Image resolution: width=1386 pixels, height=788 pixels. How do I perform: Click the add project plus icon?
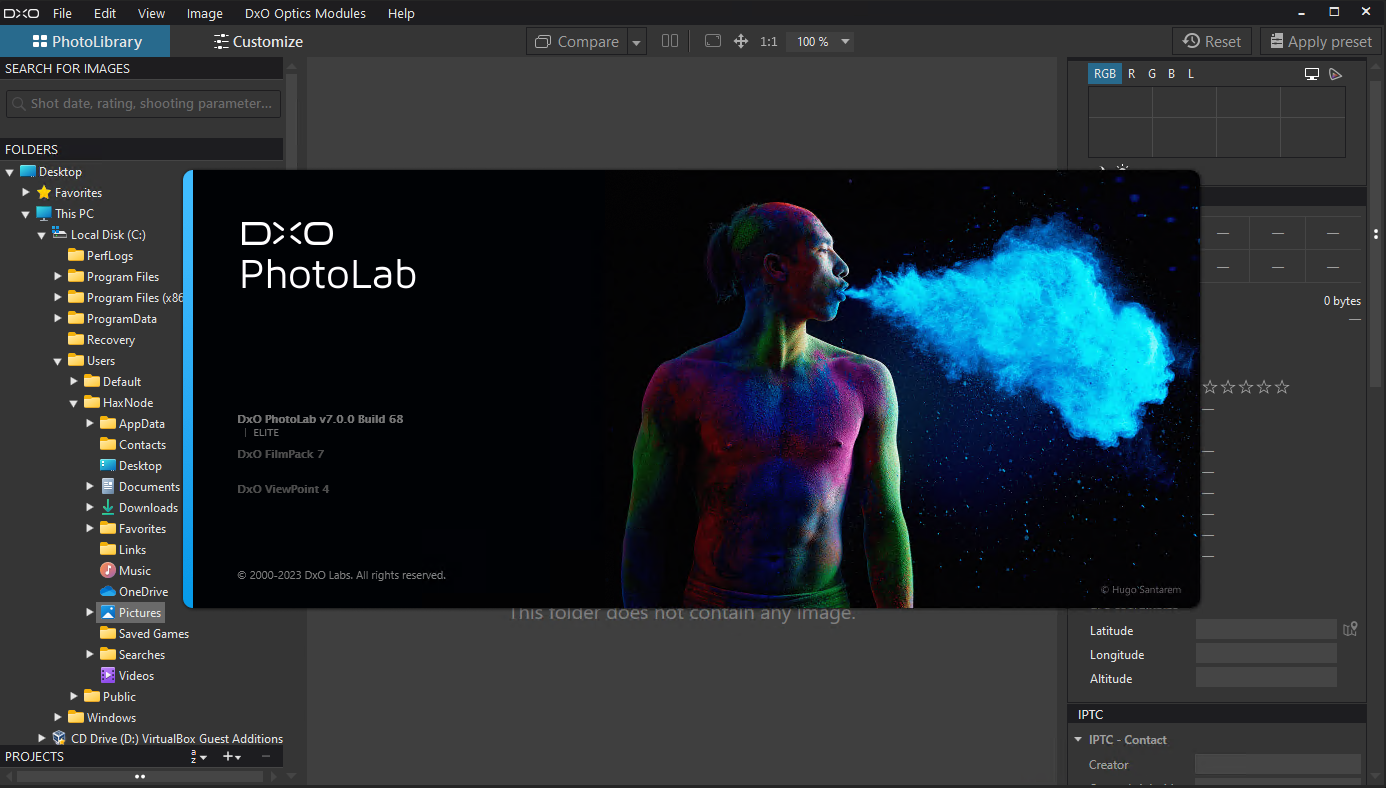pyautogui.click(x=231, y=757)
